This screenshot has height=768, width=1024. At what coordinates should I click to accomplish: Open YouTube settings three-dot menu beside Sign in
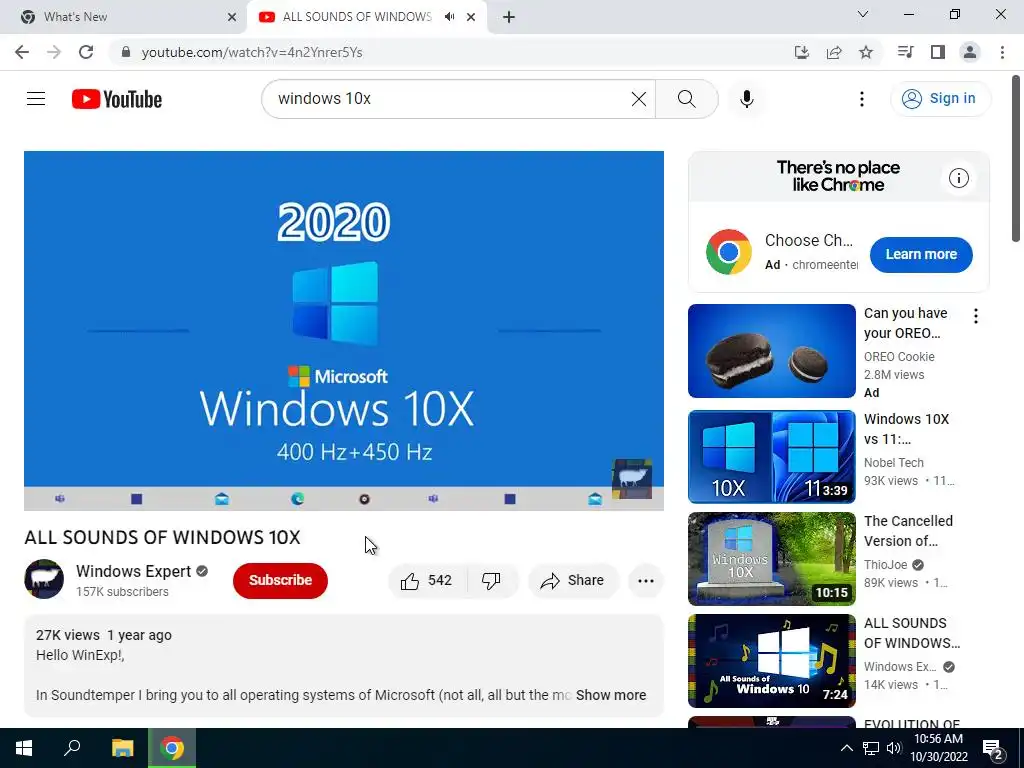(861, 99)
